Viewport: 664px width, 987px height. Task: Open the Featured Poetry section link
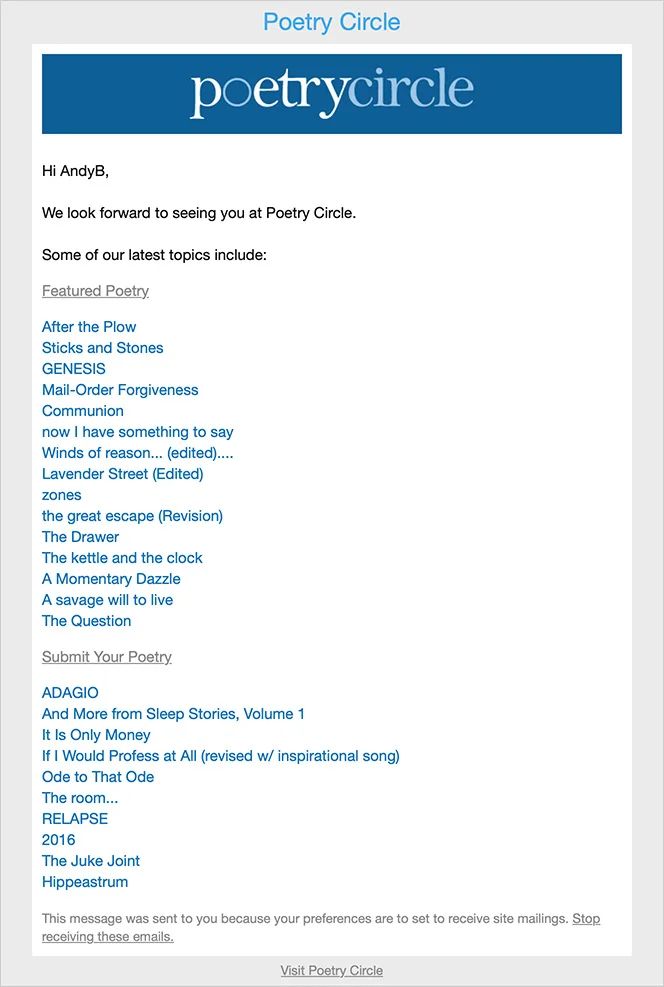click(x=95, y=291)
